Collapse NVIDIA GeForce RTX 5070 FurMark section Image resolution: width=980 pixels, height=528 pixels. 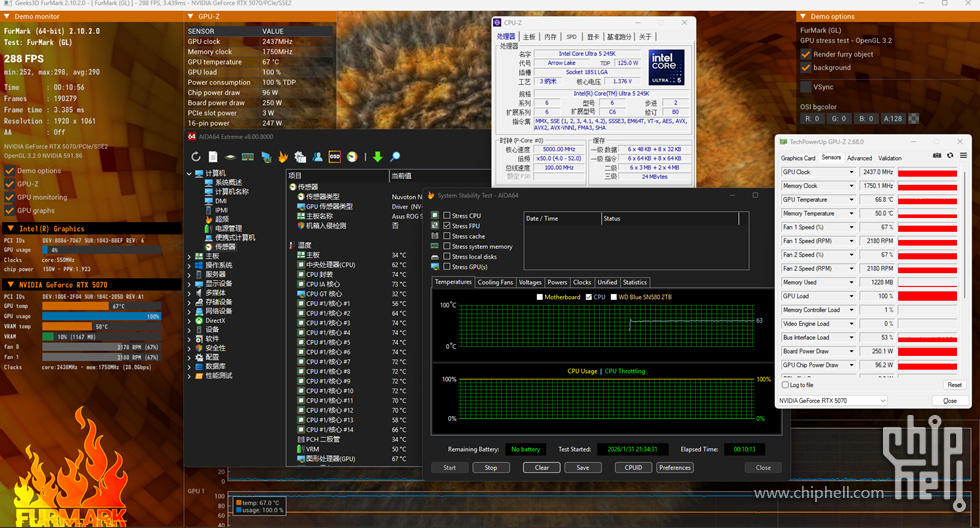11,284
